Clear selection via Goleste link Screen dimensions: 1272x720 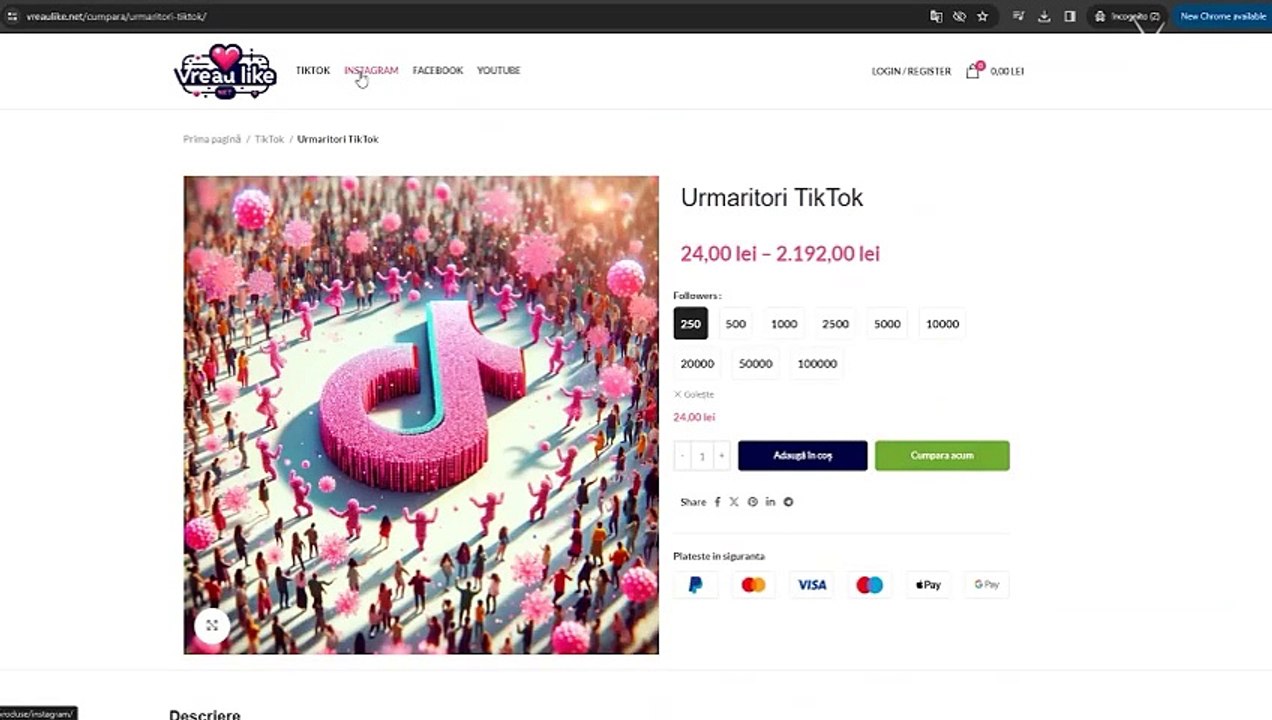tap(694, 394)
